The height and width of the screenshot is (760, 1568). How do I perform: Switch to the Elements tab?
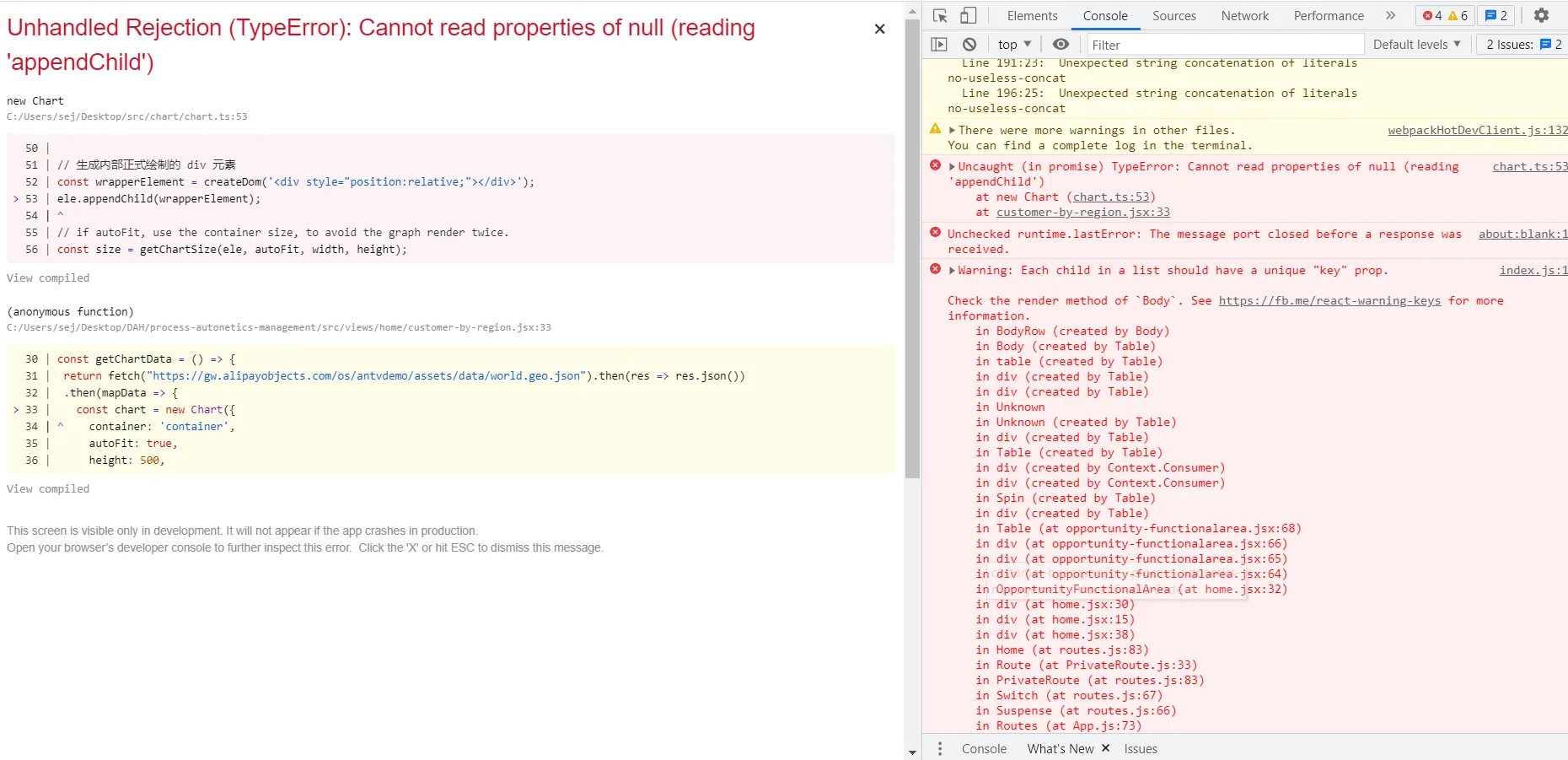point(1032,15)
